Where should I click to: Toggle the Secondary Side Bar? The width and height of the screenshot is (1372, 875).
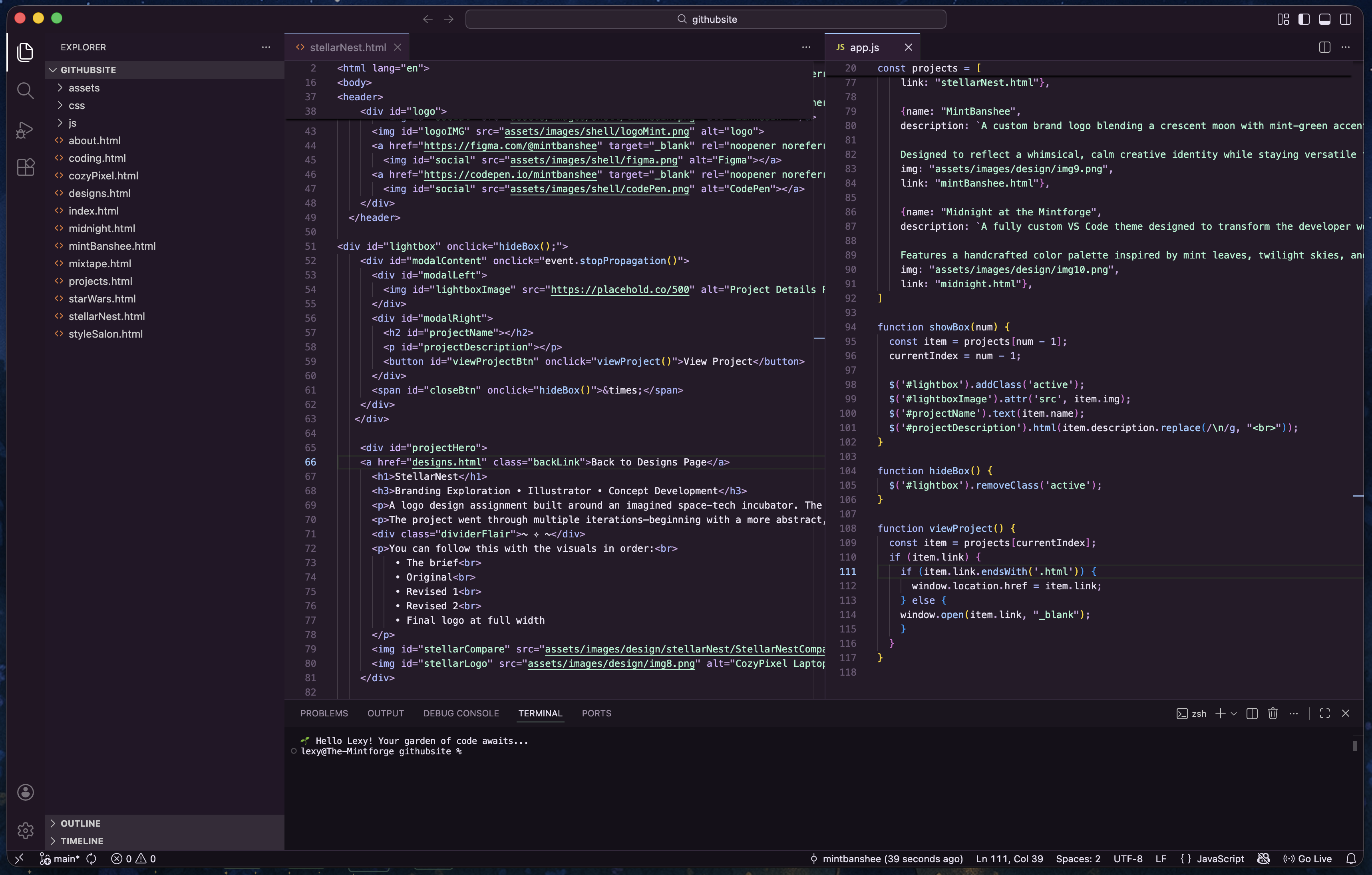1346,19
